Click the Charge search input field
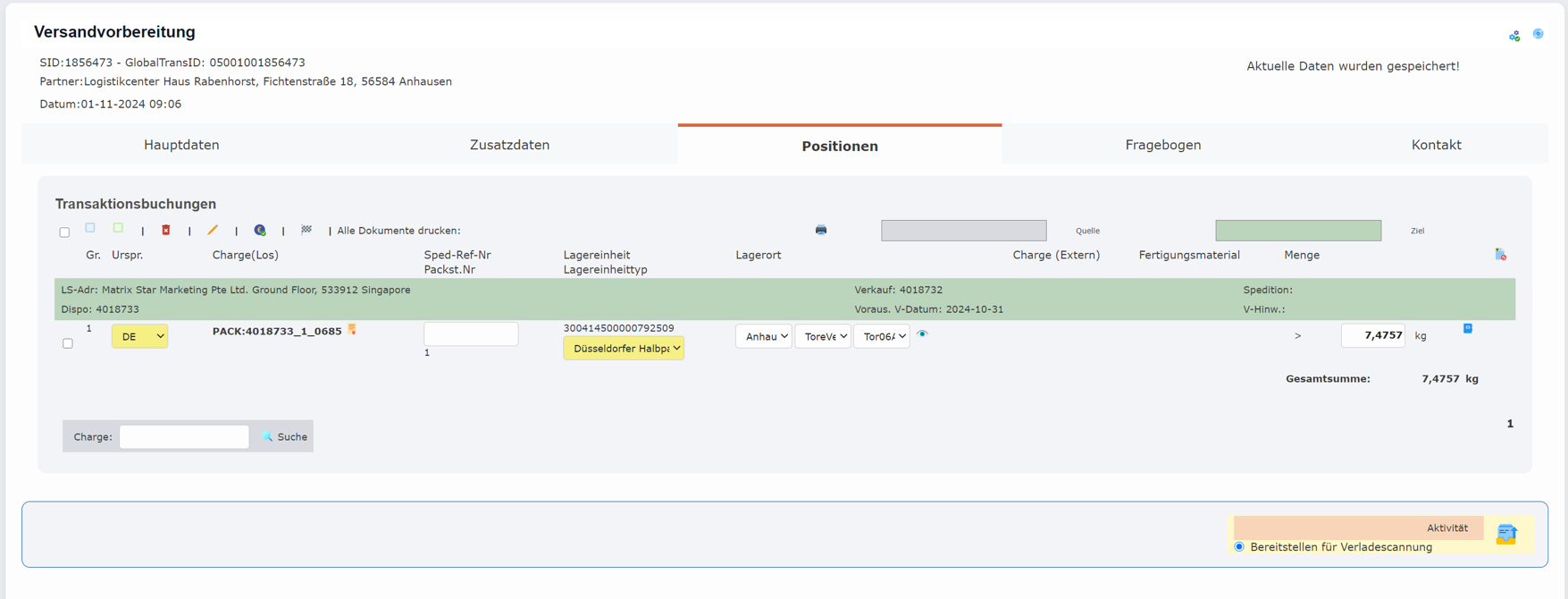The image size is (1568, 599). coord(184,437)
